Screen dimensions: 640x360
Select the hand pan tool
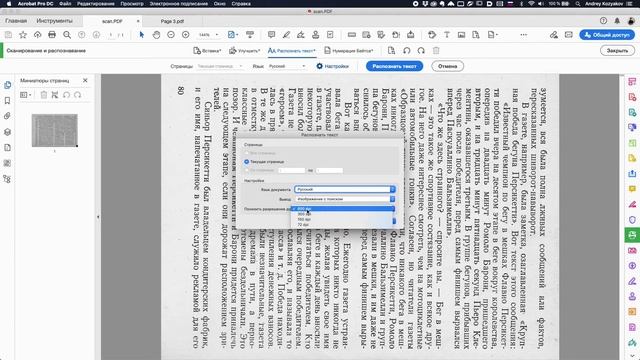point(156,35)
